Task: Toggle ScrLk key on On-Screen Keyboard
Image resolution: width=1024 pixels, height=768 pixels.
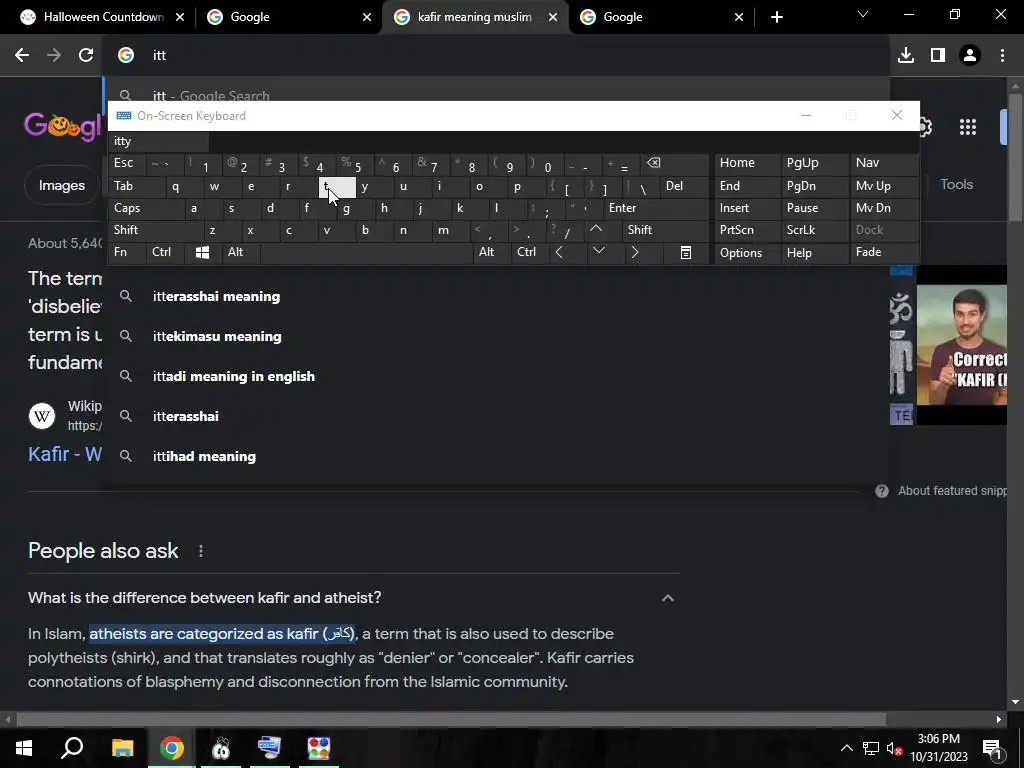Action: pyautogui.click(x=814, y=230)
